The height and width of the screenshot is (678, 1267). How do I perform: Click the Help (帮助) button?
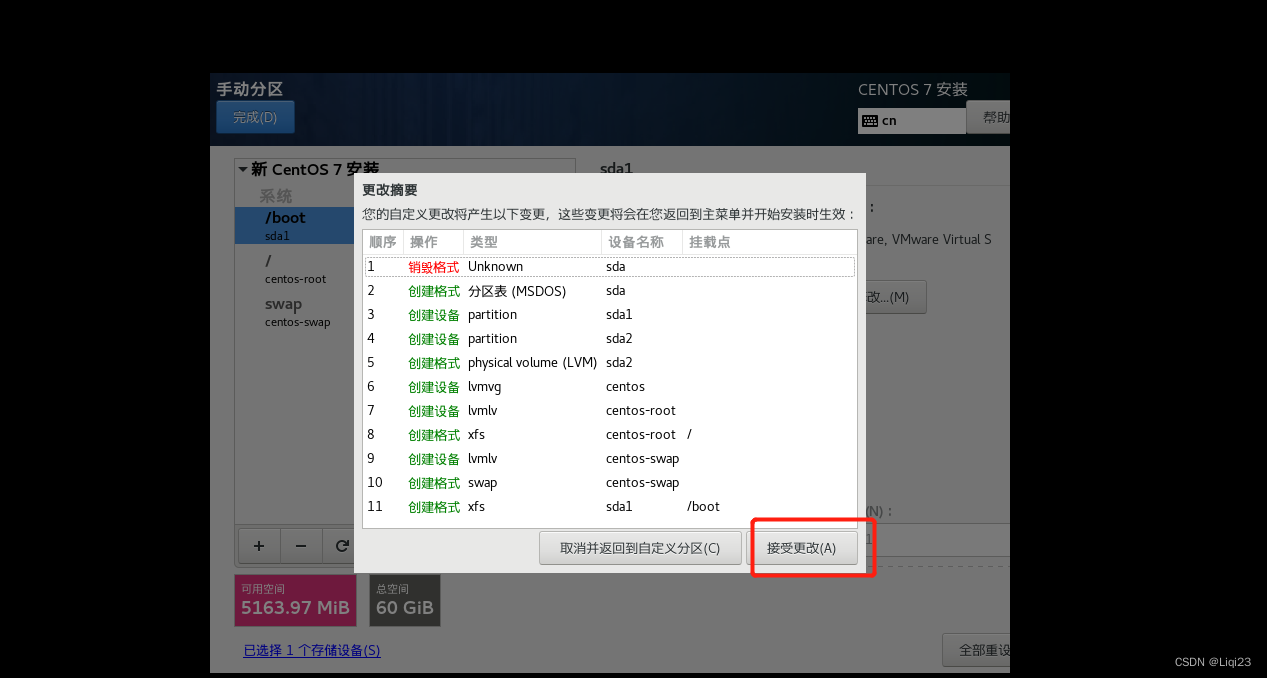[988, 117]
